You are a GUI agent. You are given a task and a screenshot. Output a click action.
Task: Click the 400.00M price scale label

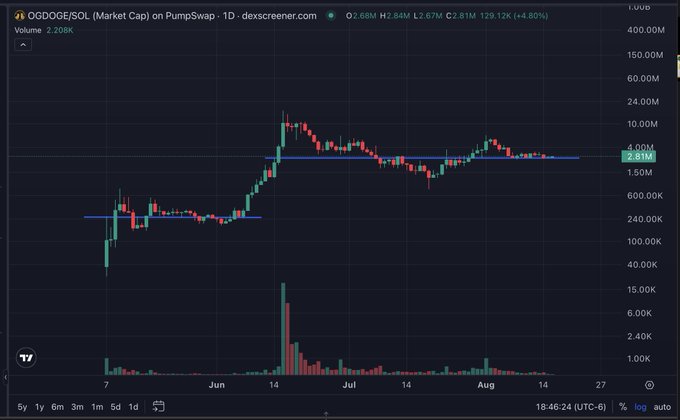(x=646, y=30)
